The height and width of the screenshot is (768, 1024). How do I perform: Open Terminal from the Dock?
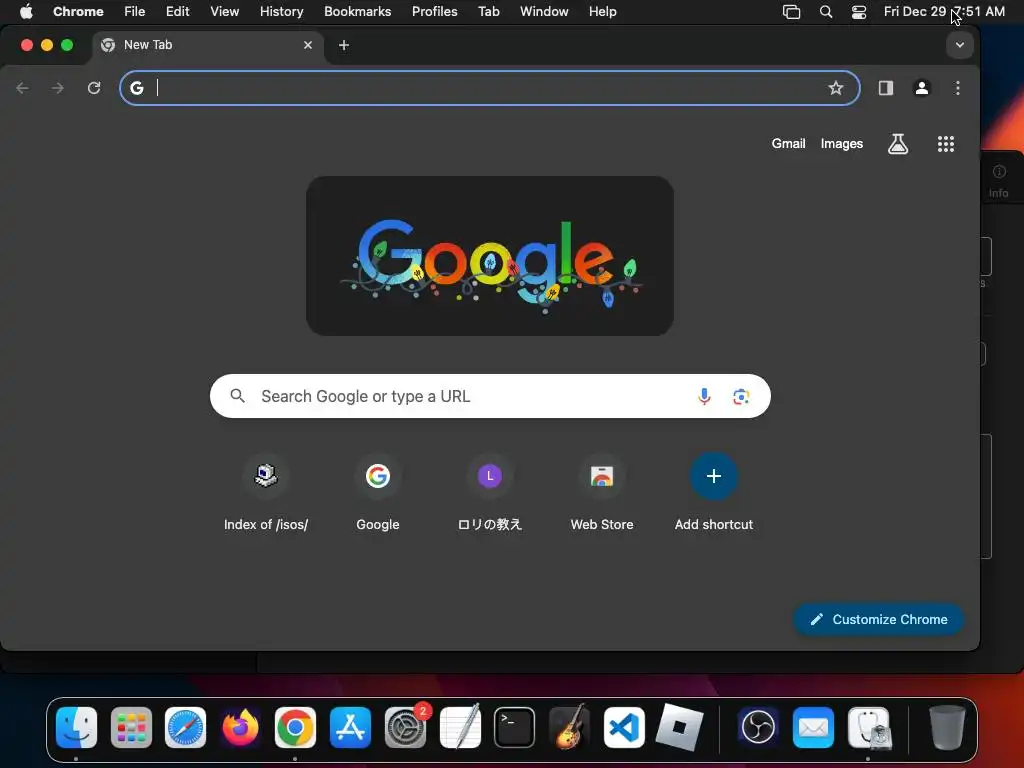[515, 727]
